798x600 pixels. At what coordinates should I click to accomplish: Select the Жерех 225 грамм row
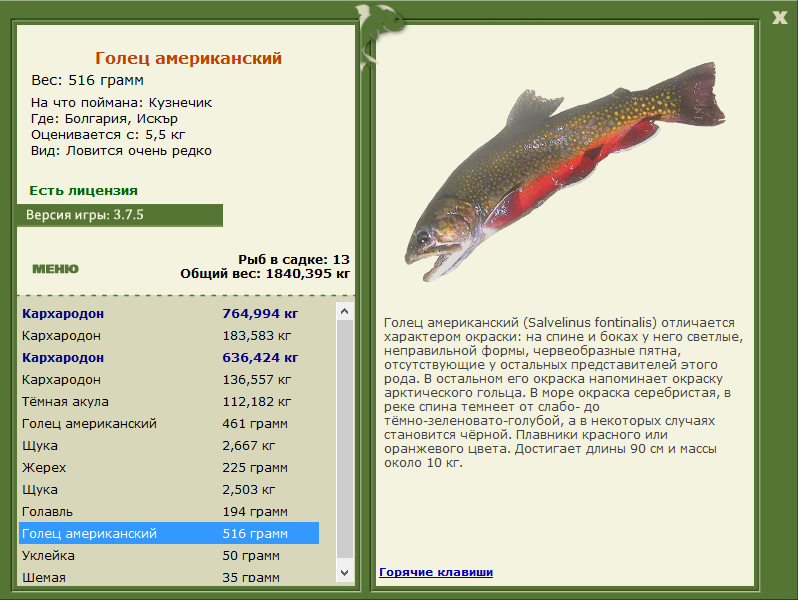pyautogui.click(x=169, y=467)
